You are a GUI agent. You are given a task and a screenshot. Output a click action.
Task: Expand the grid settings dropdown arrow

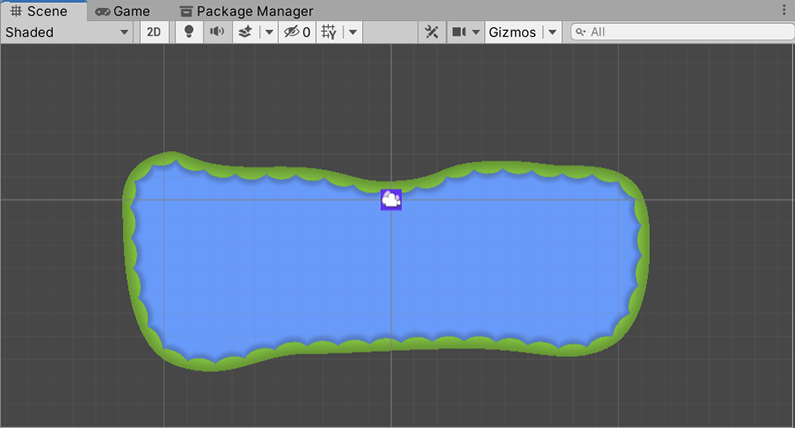pos(353,32)
